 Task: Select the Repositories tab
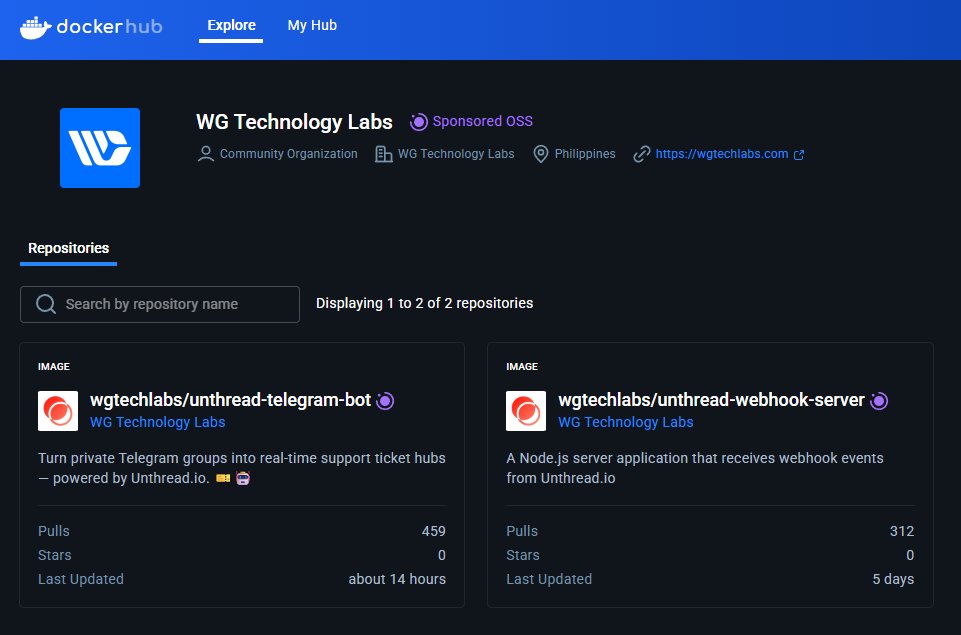coord(69,248)
